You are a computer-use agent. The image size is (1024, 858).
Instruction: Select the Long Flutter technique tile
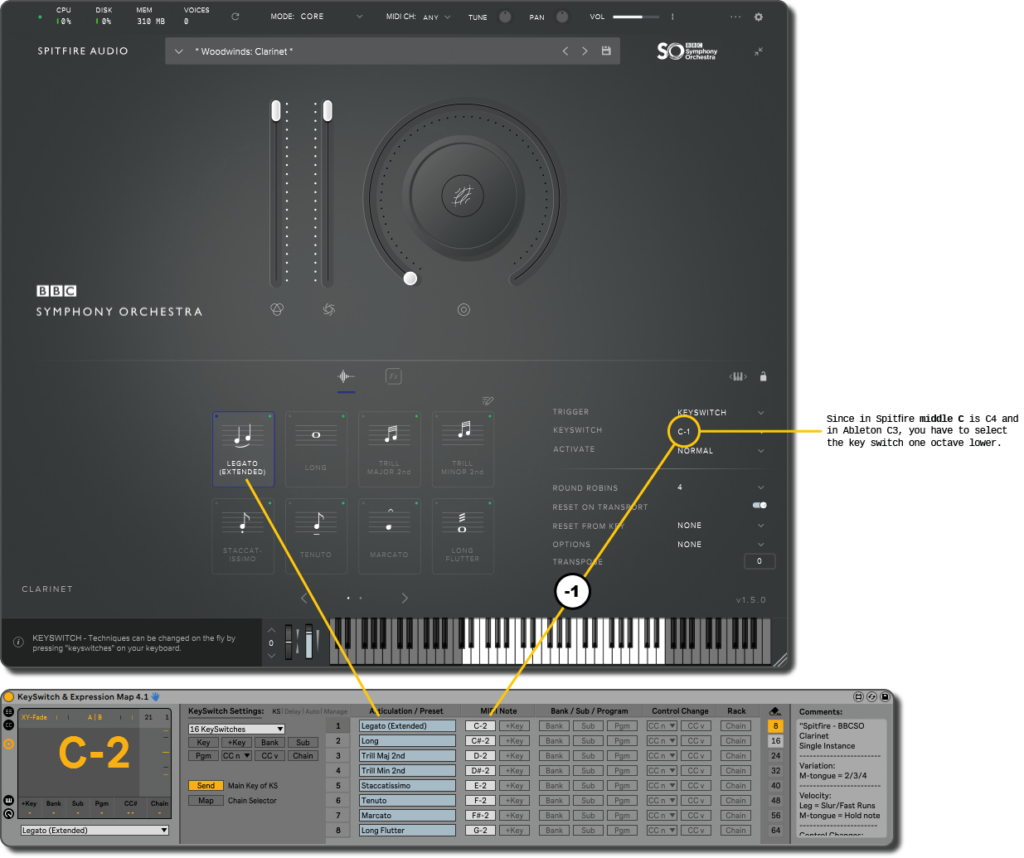[462, 537]
